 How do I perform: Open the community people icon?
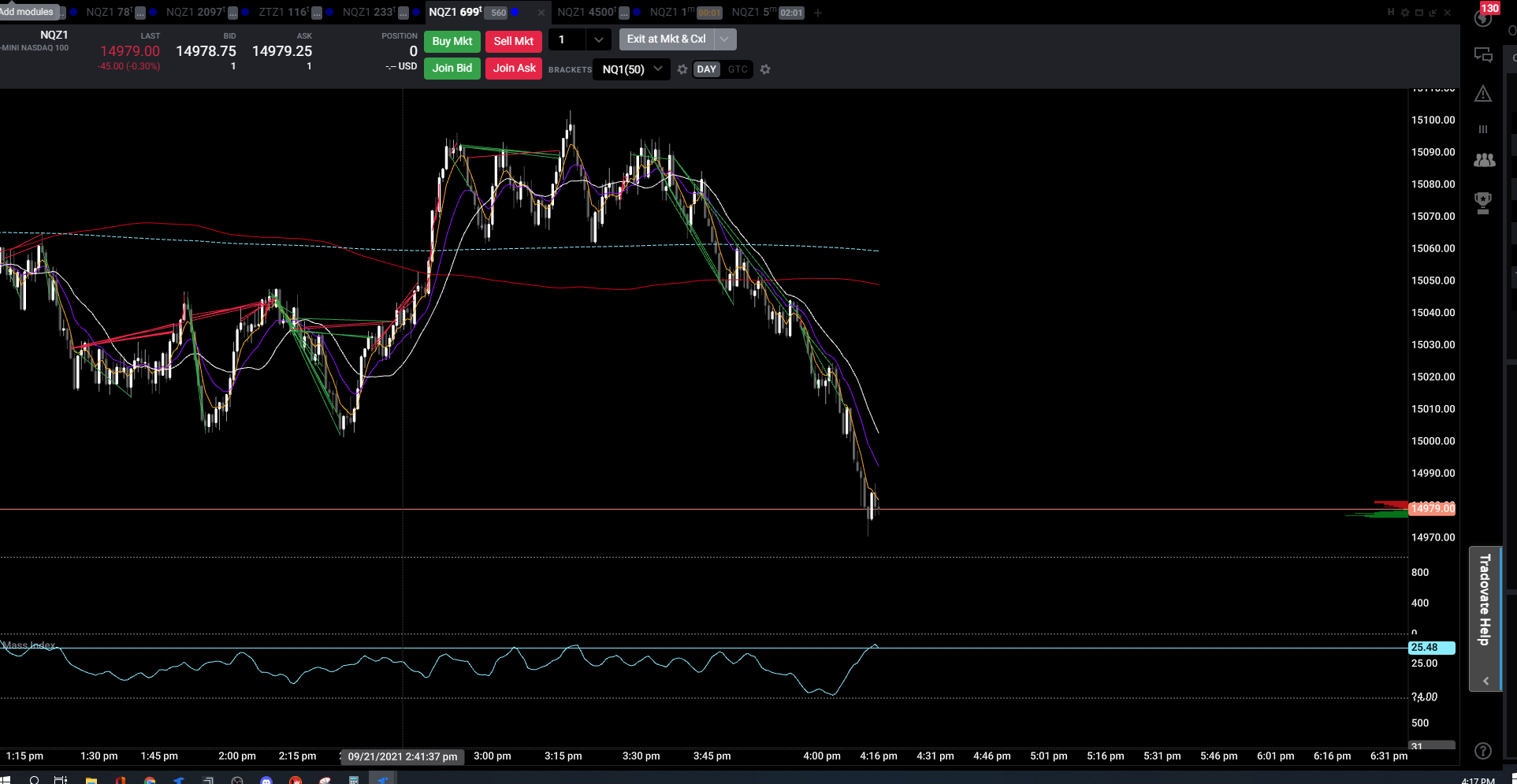tap(1484, 160)
